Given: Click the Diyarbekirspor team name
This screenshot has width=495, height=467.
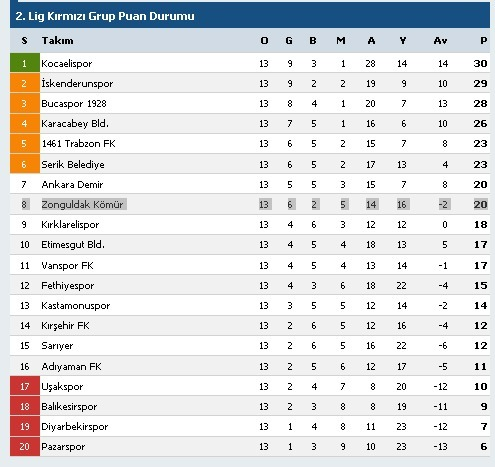Looking at the screenshot, I should [75, 427].
